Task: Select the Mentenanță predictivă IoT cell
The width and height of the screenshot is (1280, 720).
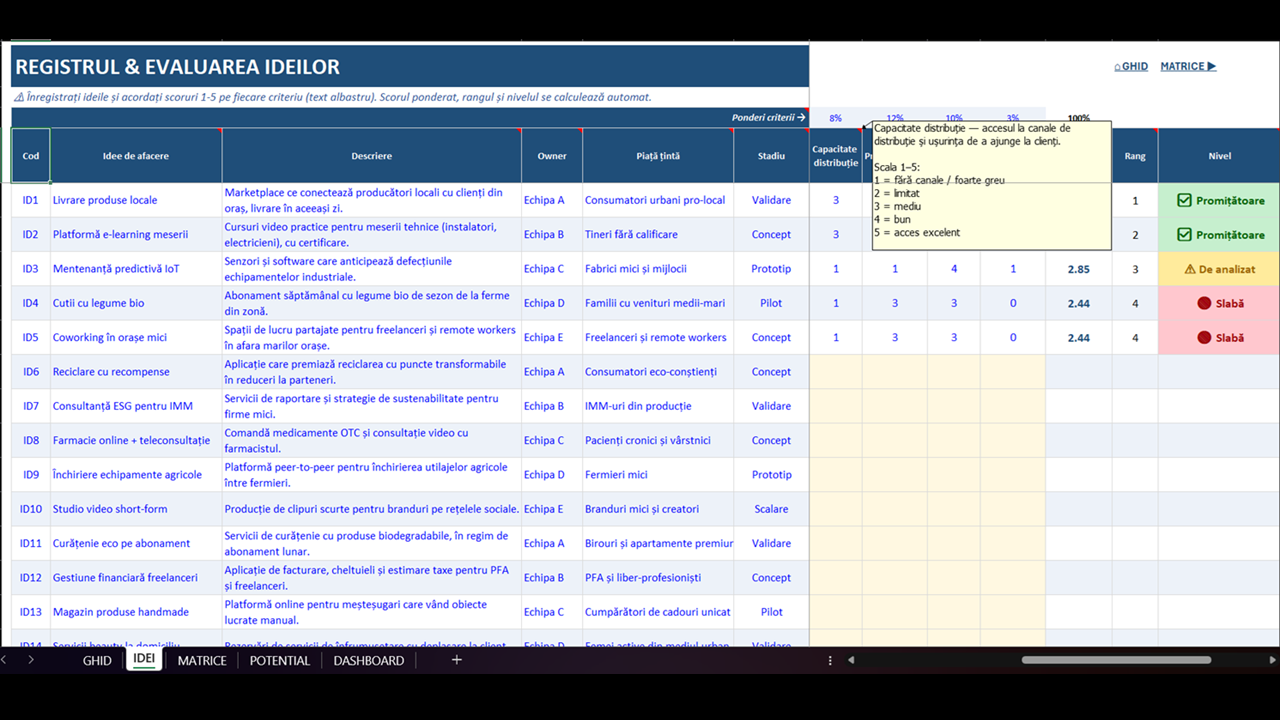Action: pyautogui.click(x=136, y=269)
